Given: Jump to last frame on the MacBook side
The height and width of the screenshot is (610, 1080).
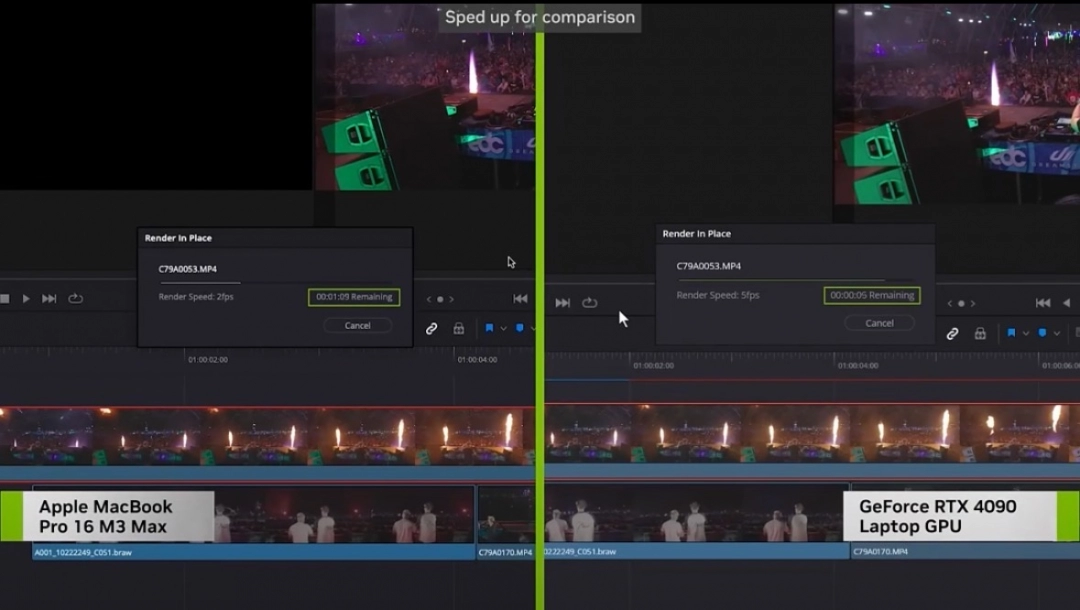Looking at the screenshot, I should [49, 299].
